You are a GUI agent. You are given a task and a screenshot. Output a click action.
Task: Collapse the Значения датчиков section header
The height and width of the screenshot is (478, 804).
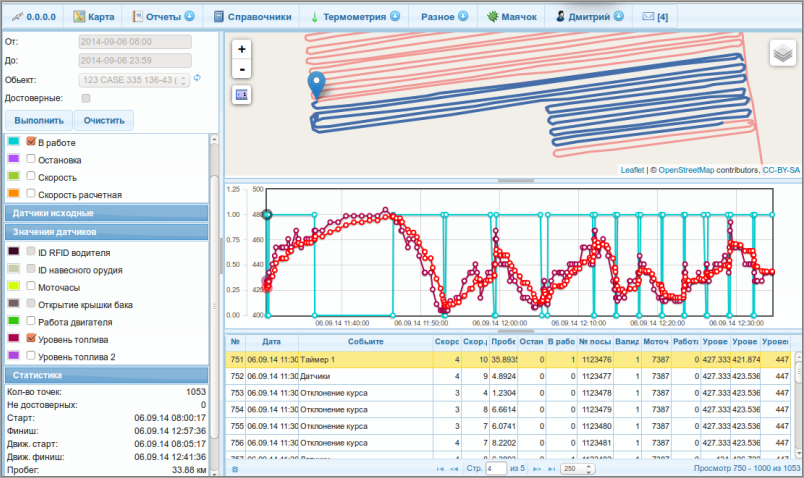107,232
